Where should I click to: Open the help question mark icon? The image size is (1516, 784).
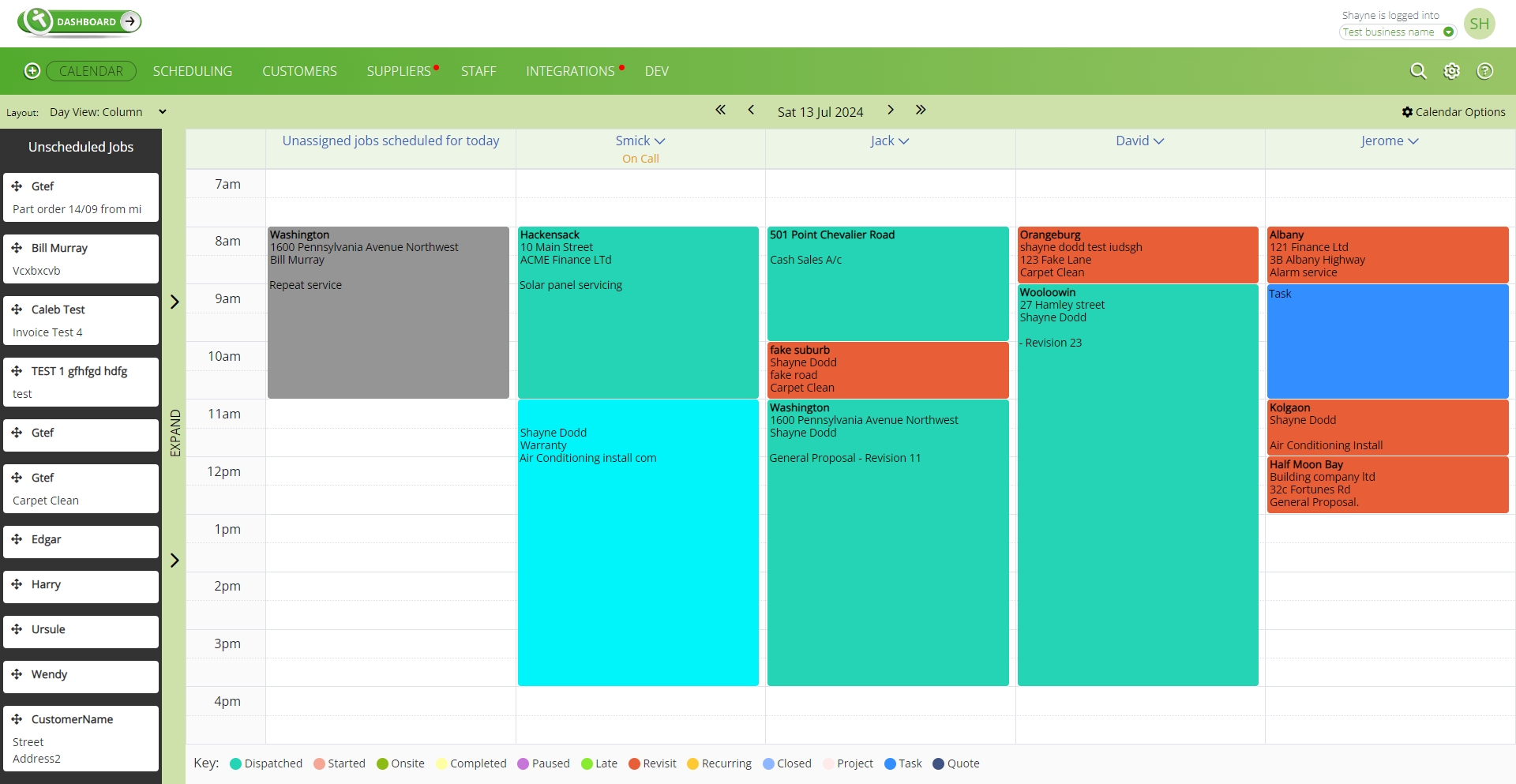[x=1485, y=71]
